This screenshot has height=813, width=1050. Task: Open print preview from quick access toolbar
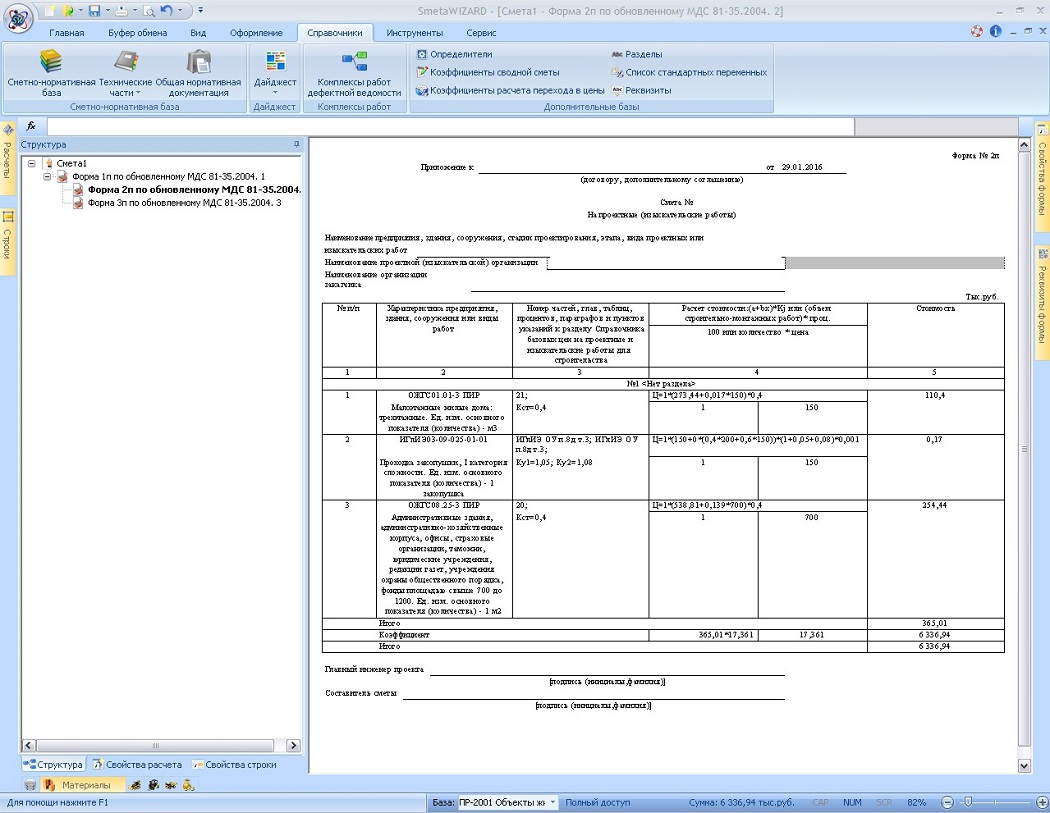click(x=149, y=11)
